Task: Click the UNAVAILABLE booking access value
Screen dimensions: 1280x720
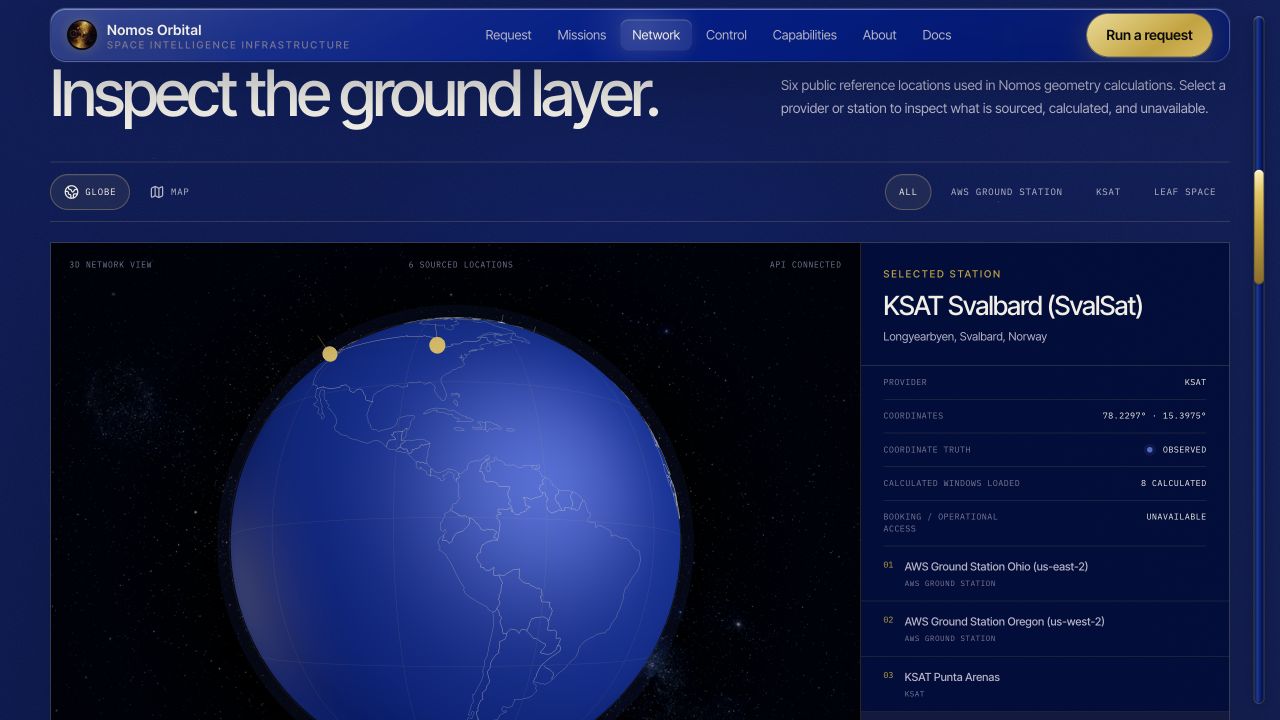Action: point(1176,517)
